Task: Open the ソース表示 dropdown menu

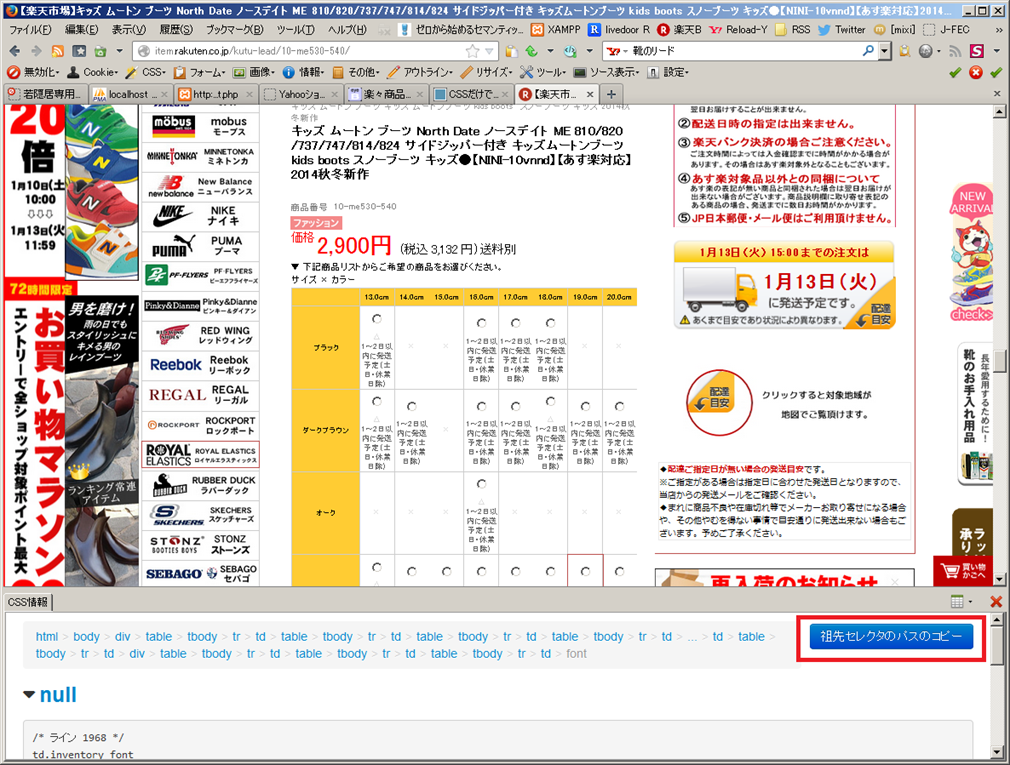Action: 607,72
